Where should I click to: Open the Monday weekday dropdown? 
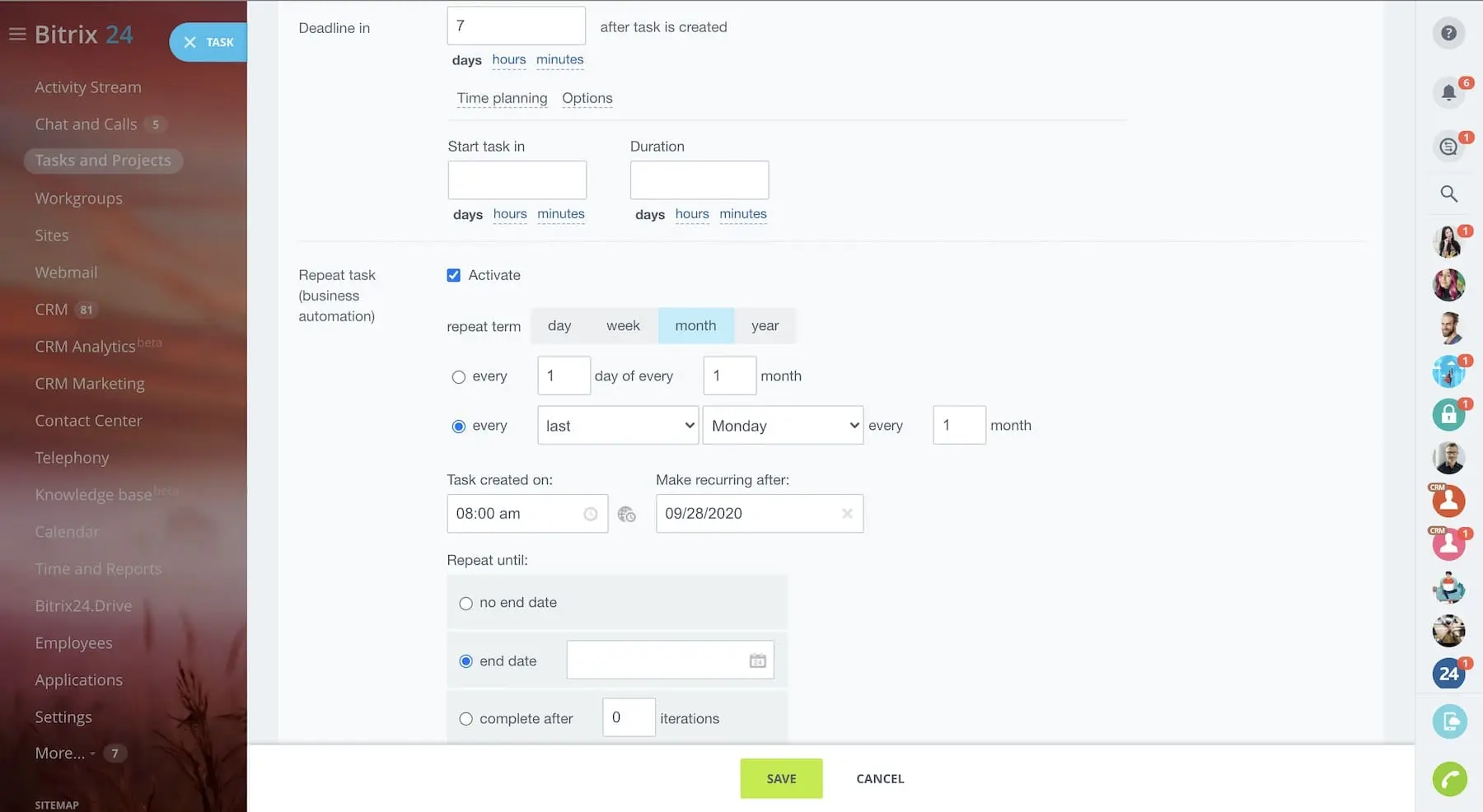[782, 426]
